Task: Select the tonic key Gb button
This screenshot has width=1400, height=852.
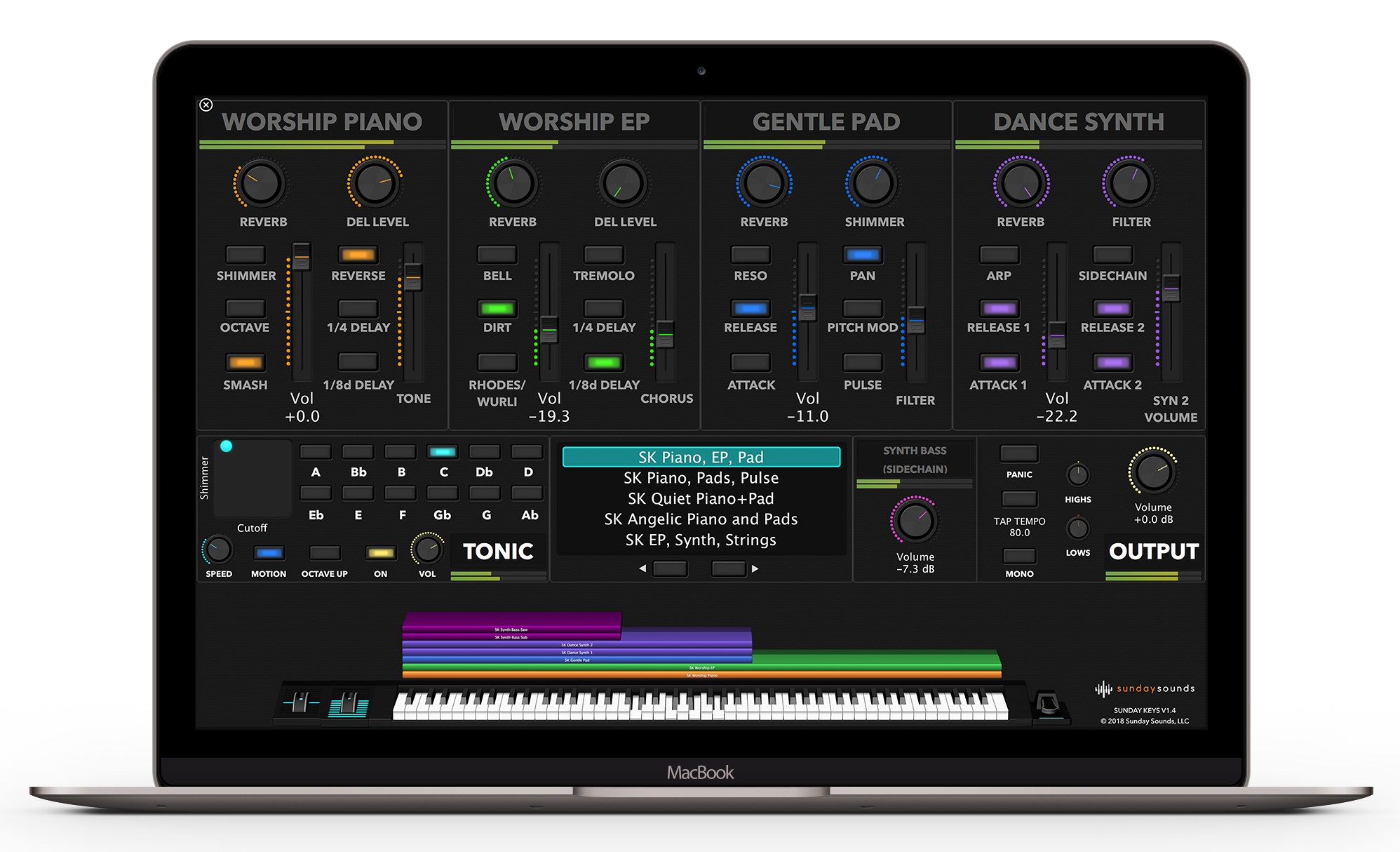Action: coord(442,493)
